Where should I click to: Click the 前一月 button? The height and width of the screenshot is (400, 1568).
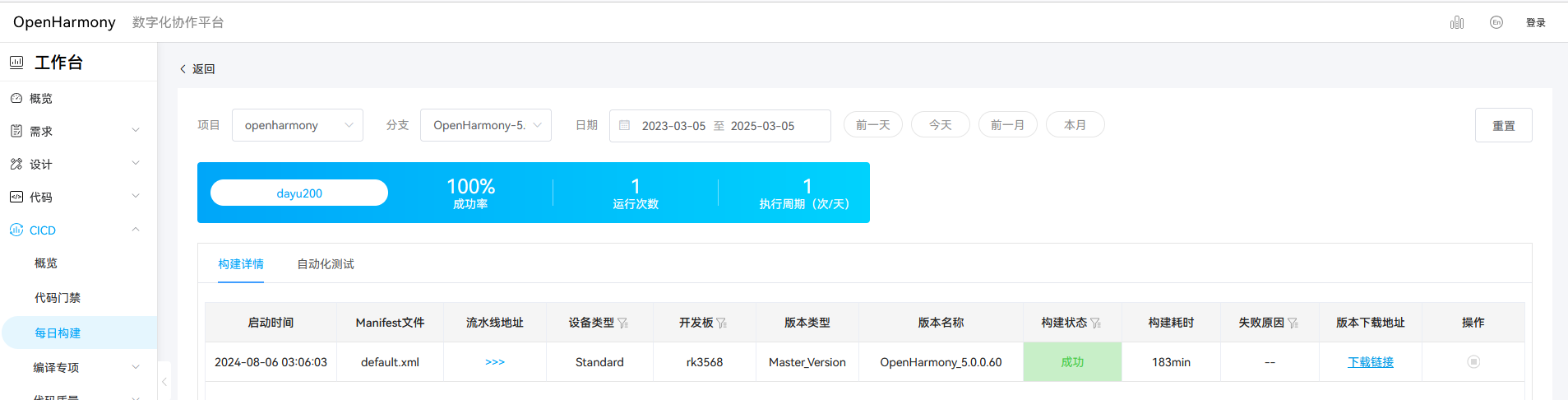click(x=1008, y=125)
